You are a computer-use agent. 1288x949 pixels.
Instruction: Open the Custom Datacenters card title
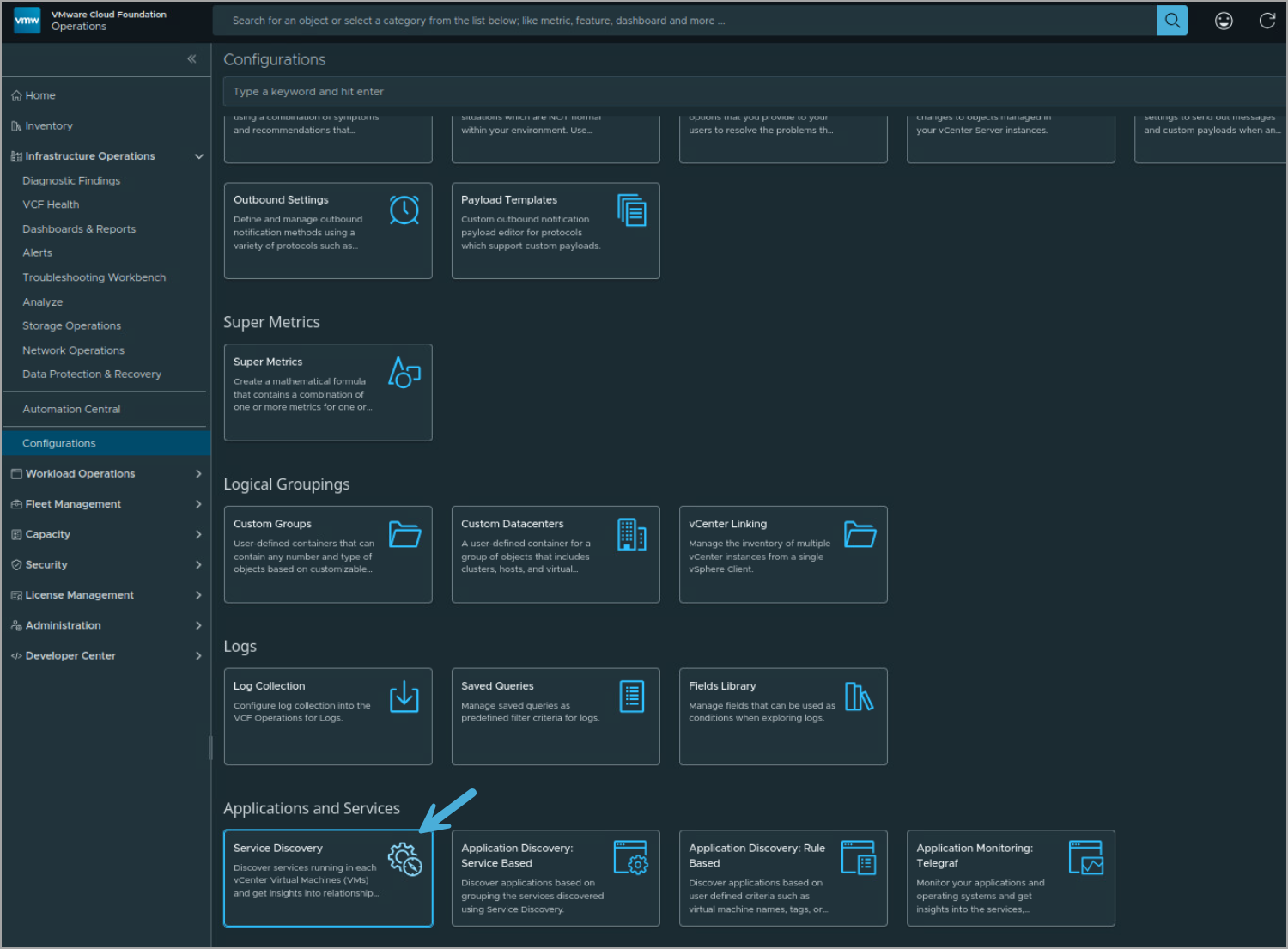coord(513,524)
